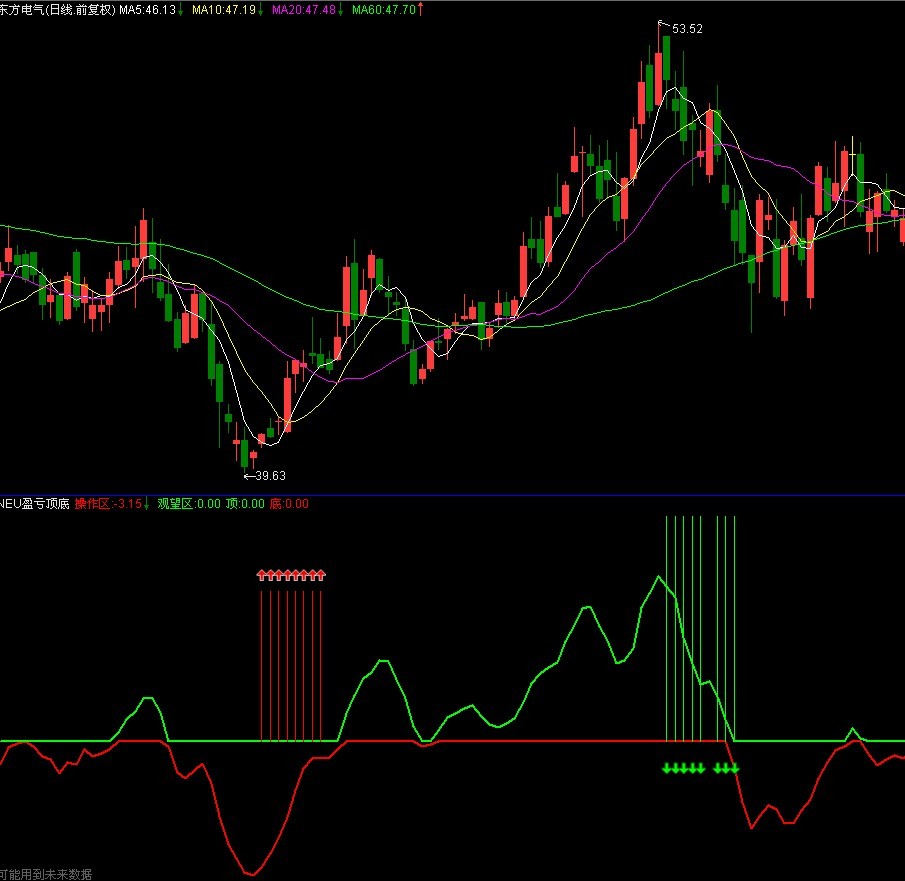Click the 顶:0.00 value
This screenshot has height=881, width=905.
pyautogui.click(x=245, y=504)
